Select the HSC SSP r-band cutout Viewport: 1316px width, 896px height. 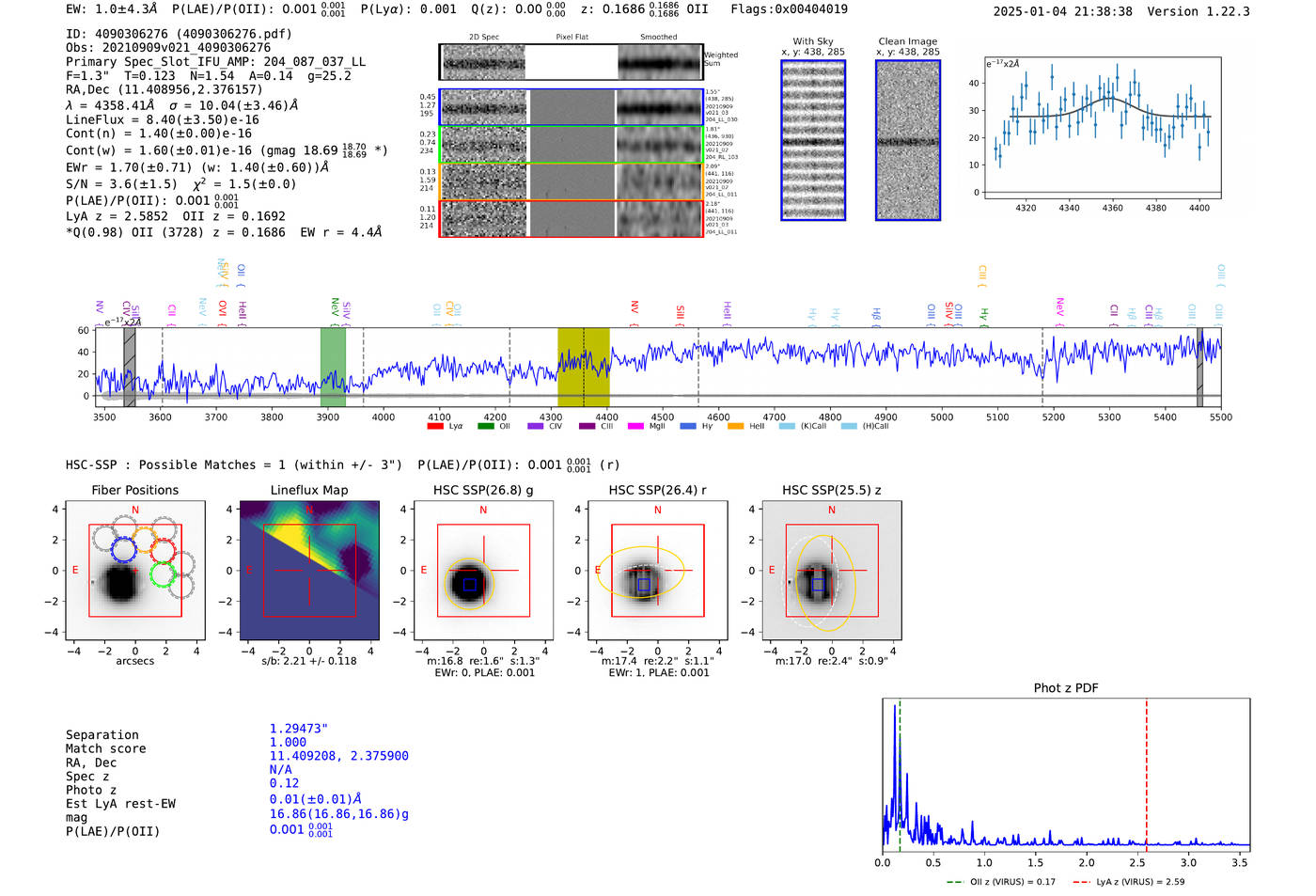(x=658, y=571)
